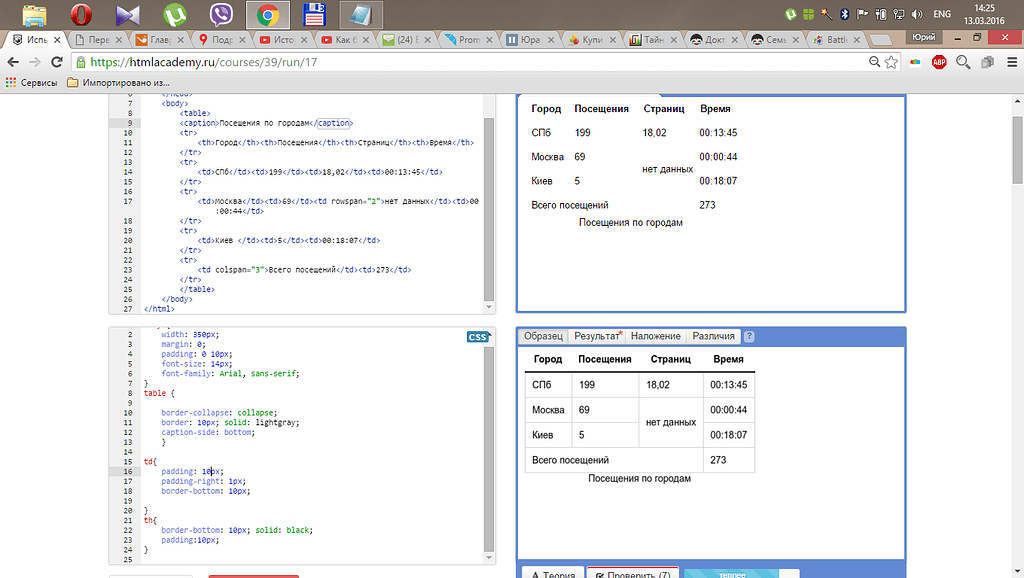Switch to the Prom browser tab

tap(466, 40)
